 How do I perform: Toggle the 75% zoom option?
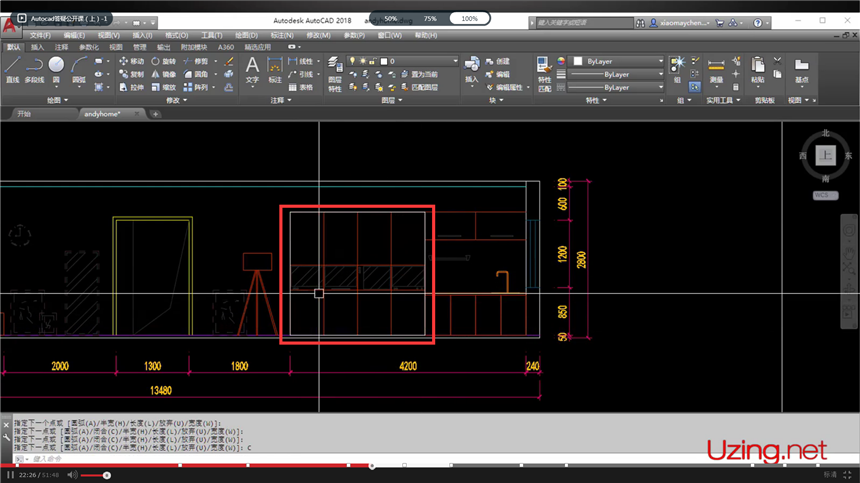point(430,18)
